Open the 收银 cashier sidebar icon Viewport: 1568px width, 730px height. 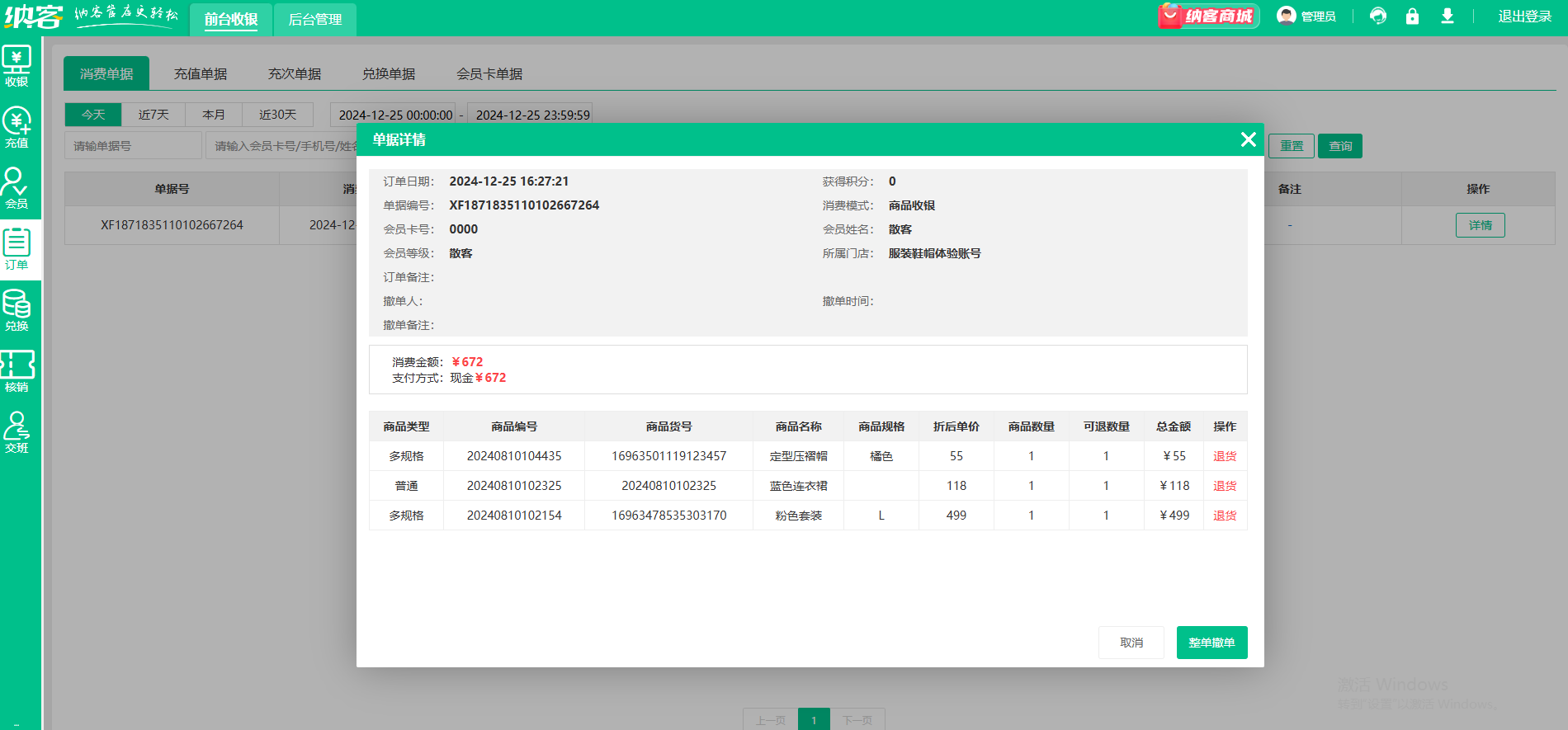pyautogui.click(x=17, y=66)
